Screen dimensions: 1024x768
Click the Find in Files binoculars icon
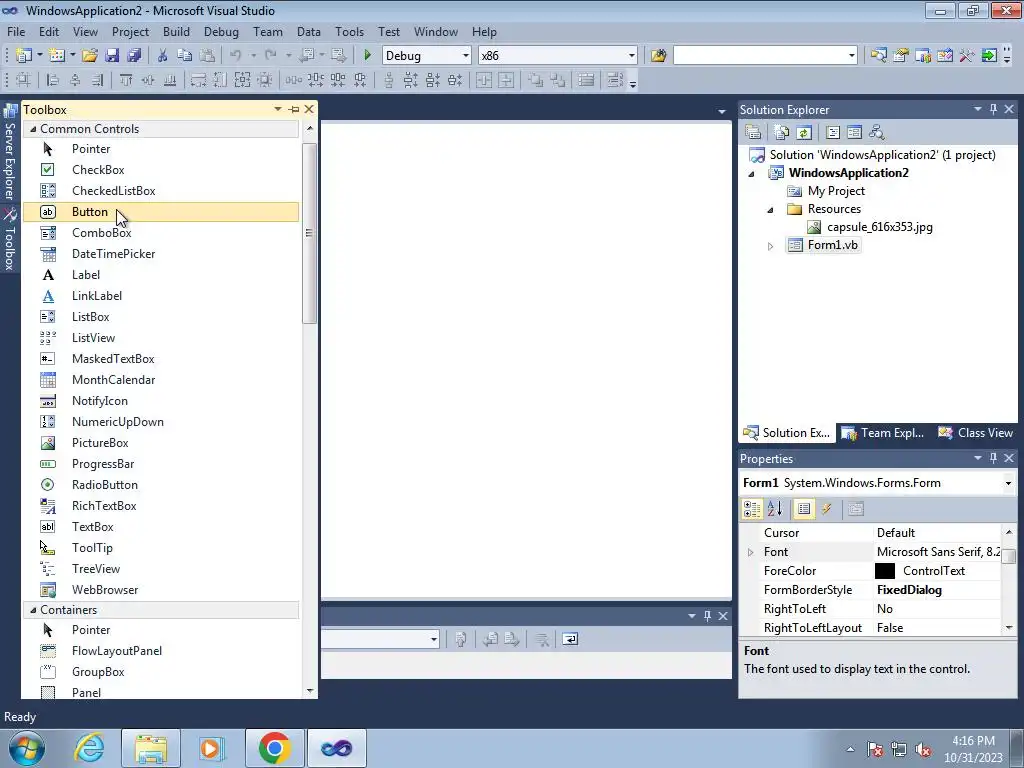pyautogui.click(x=658, y=56)
